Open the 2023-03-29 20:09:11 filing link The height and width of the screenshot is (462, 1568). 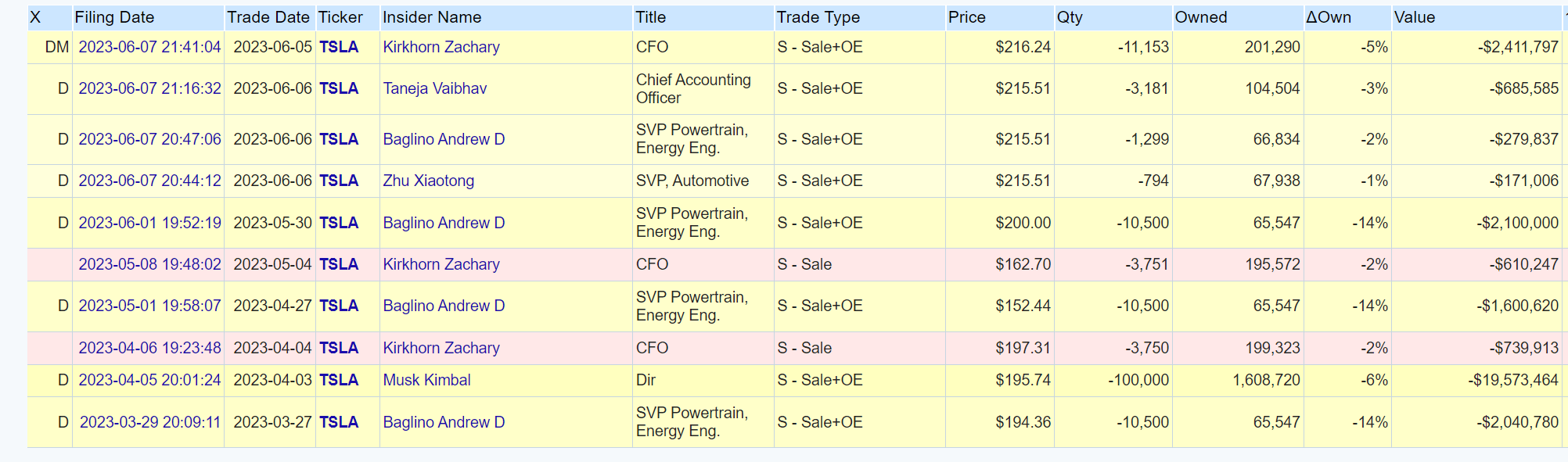[x=150, y=422]
